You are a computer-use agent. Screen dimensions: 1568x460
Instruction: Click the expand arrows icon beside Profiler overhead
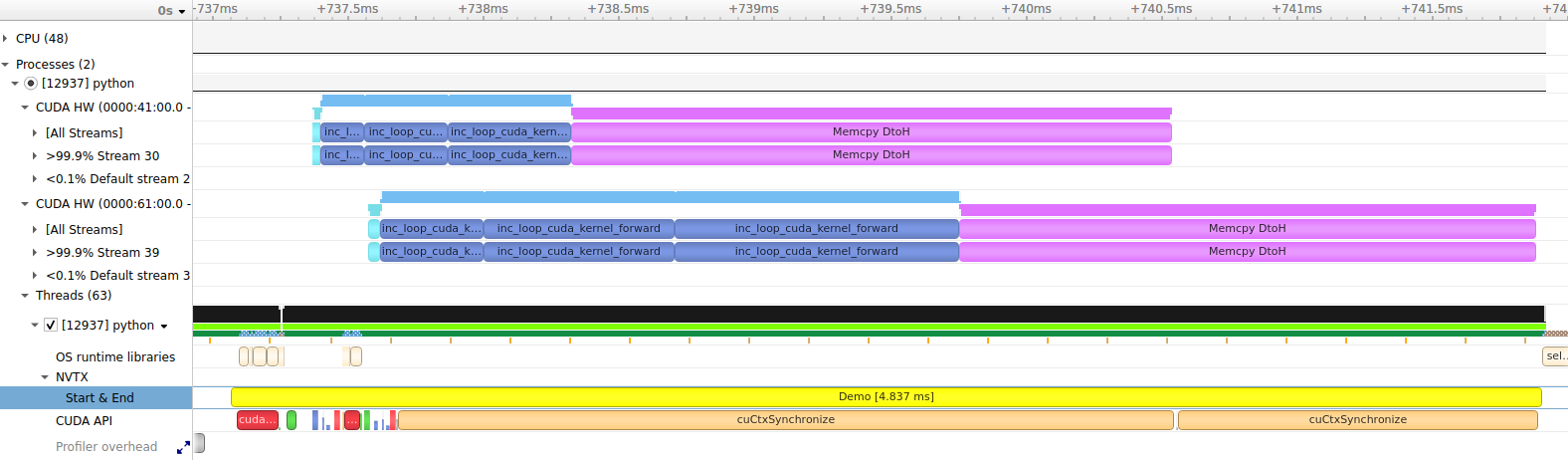tap(183, 448)
